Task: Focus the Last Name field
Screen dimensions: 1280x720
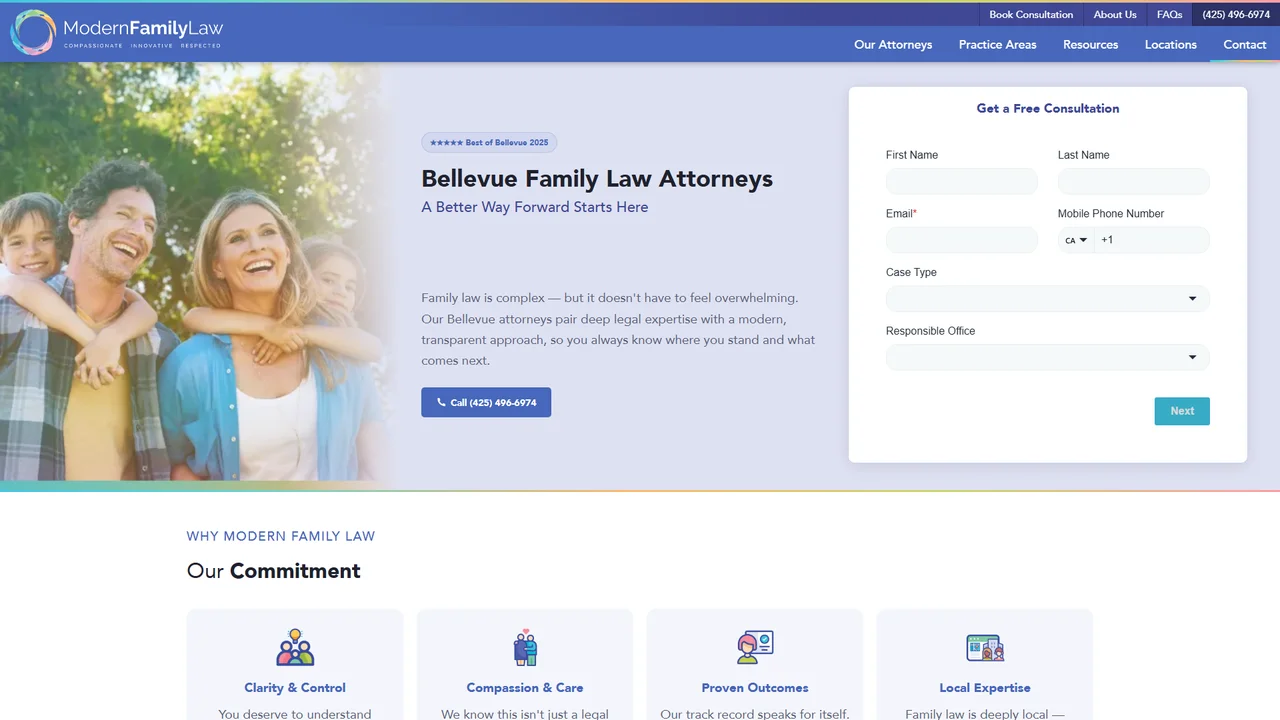Action: [1134, 182]
